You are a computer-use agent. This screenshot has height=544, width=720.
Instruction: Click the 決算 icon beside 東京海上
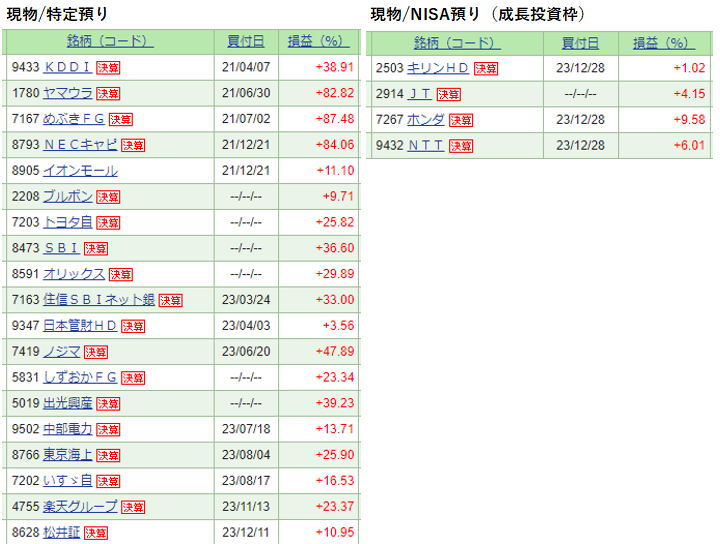[108, 455]
